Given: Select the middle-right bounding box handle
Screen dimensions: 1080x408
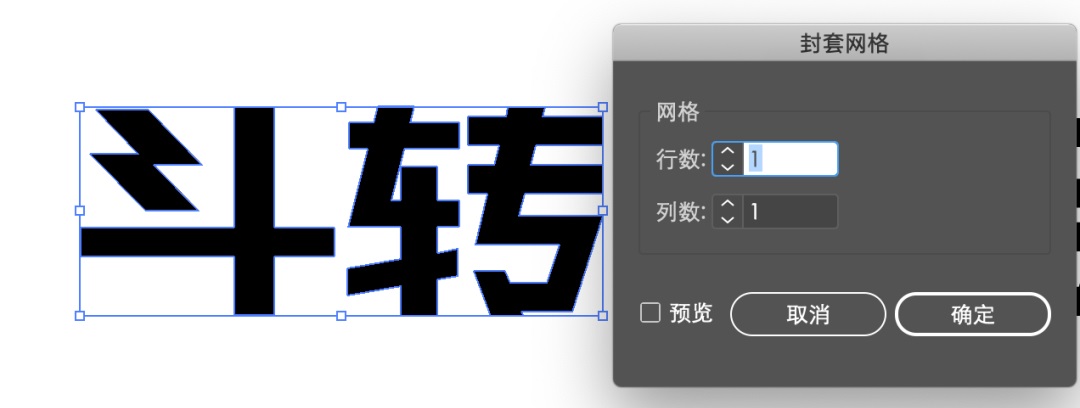Looking at the screenshot, I should (603, 210).
